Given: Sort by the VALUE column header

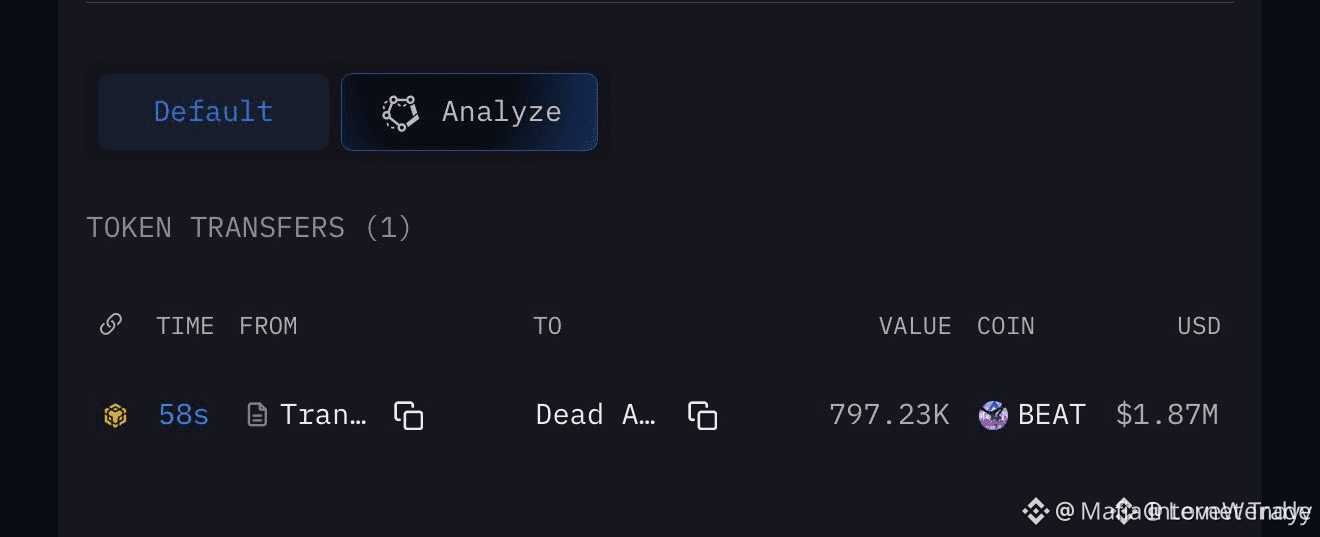Looking at the screenshot, I should click(915, 326).
